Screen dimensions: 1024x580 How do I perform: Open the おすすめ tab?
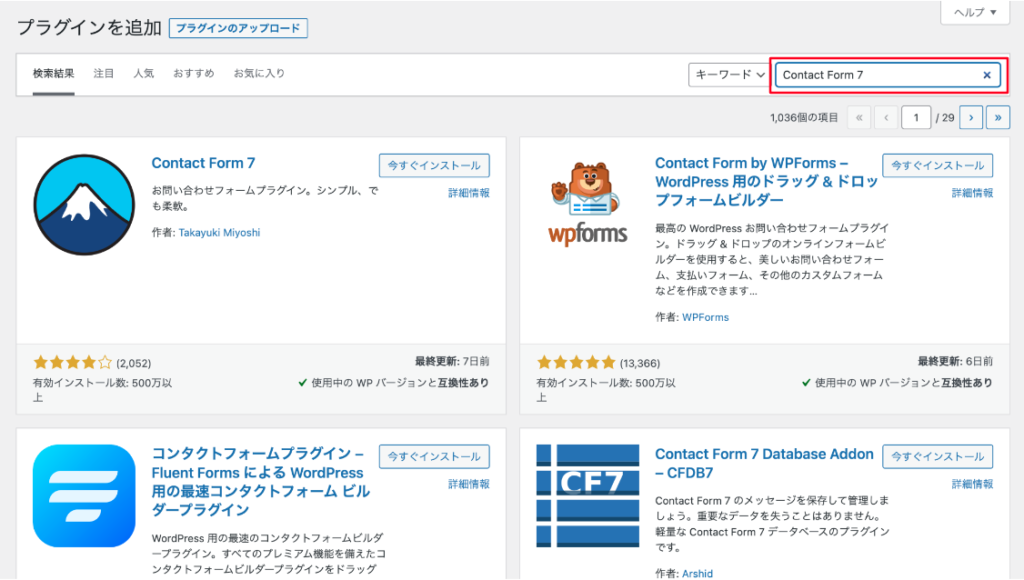point(193,74)
